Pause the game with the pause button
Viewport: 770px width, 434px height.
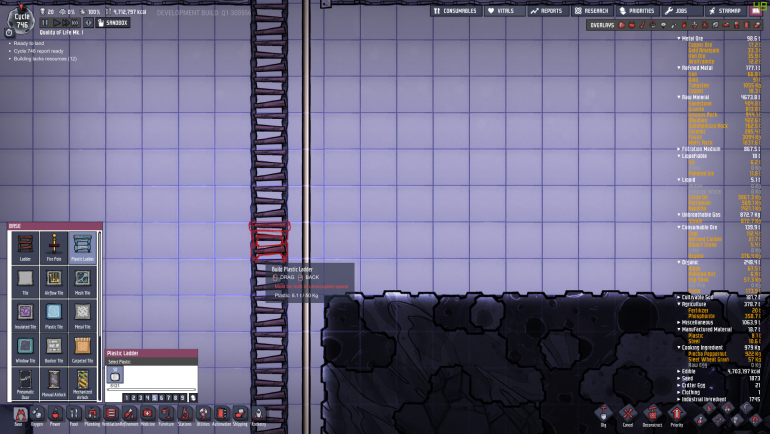pos(45,23)
